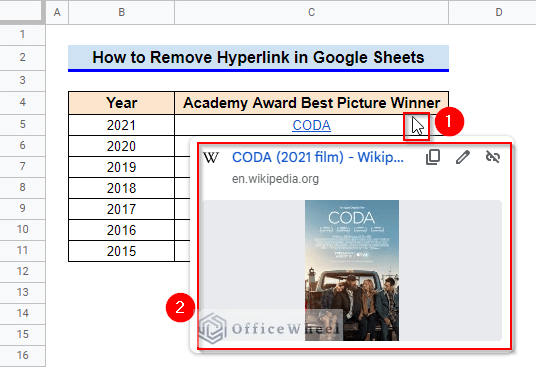Click 'Academy Award Best Picture Winner' header cell
Image resolution: width=536 pixels, height=367 pixels.
tap(311, 103)
